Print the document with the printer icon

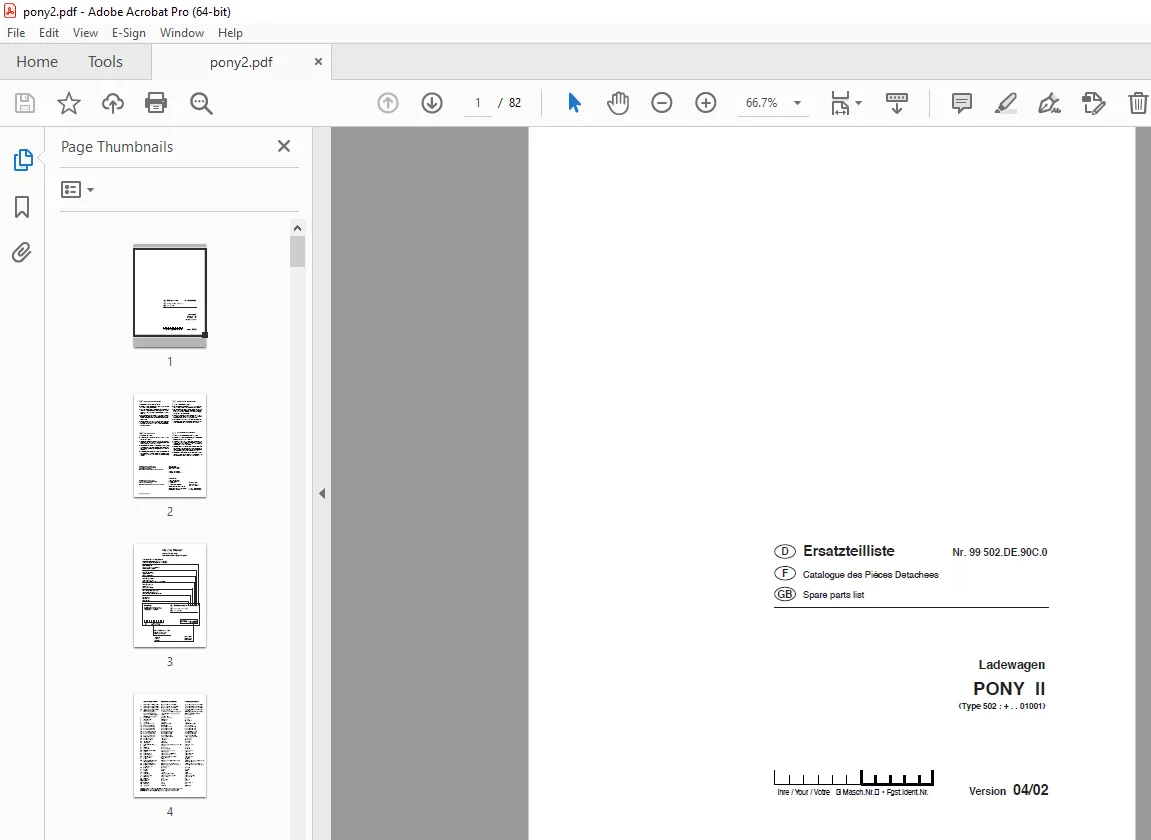coord(156,103)
